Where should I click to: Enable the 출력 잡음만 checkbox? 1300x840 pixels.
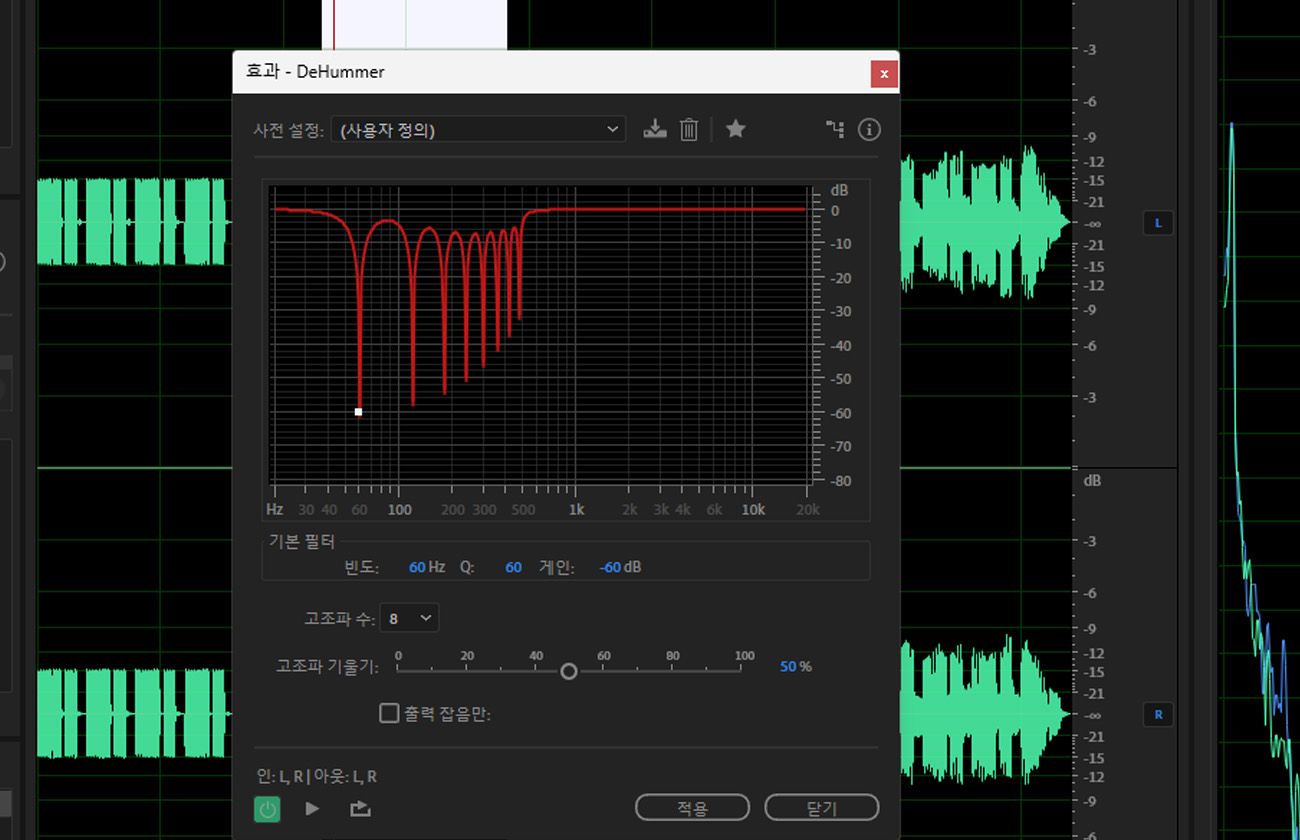point(389,713)
